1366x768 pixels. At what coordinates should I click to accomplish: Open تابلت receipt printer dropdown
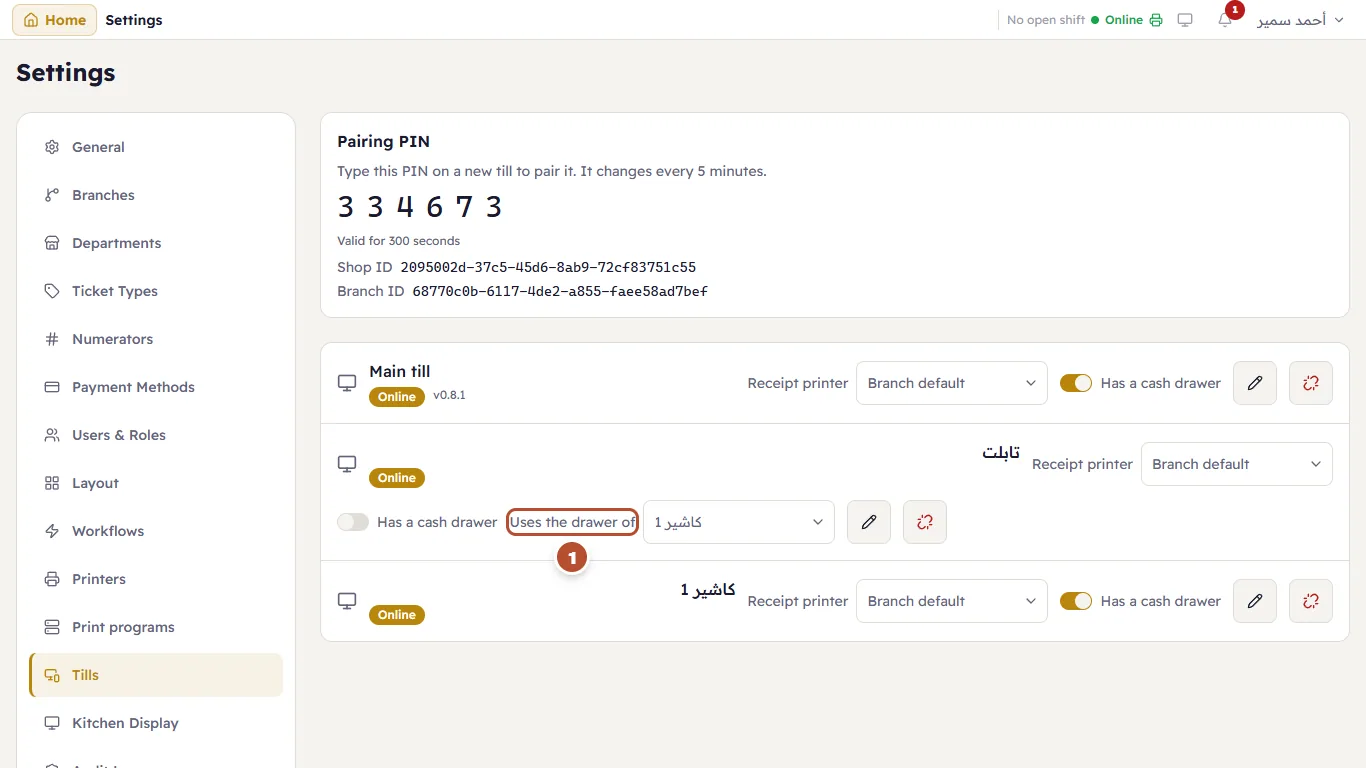tap(1237, 464)
